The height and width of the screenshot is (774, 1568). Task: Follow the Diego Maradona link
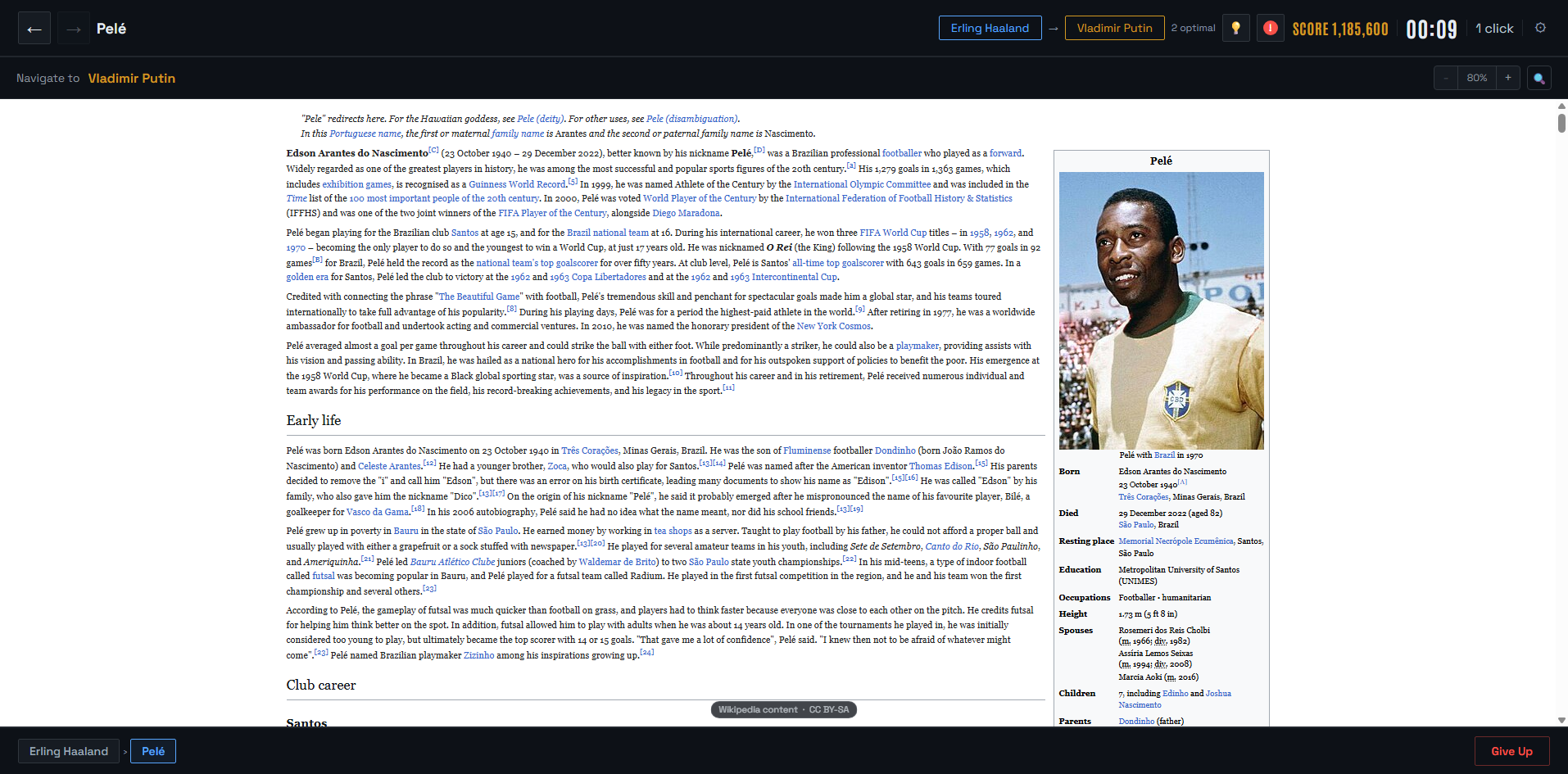tap(686, 213)
